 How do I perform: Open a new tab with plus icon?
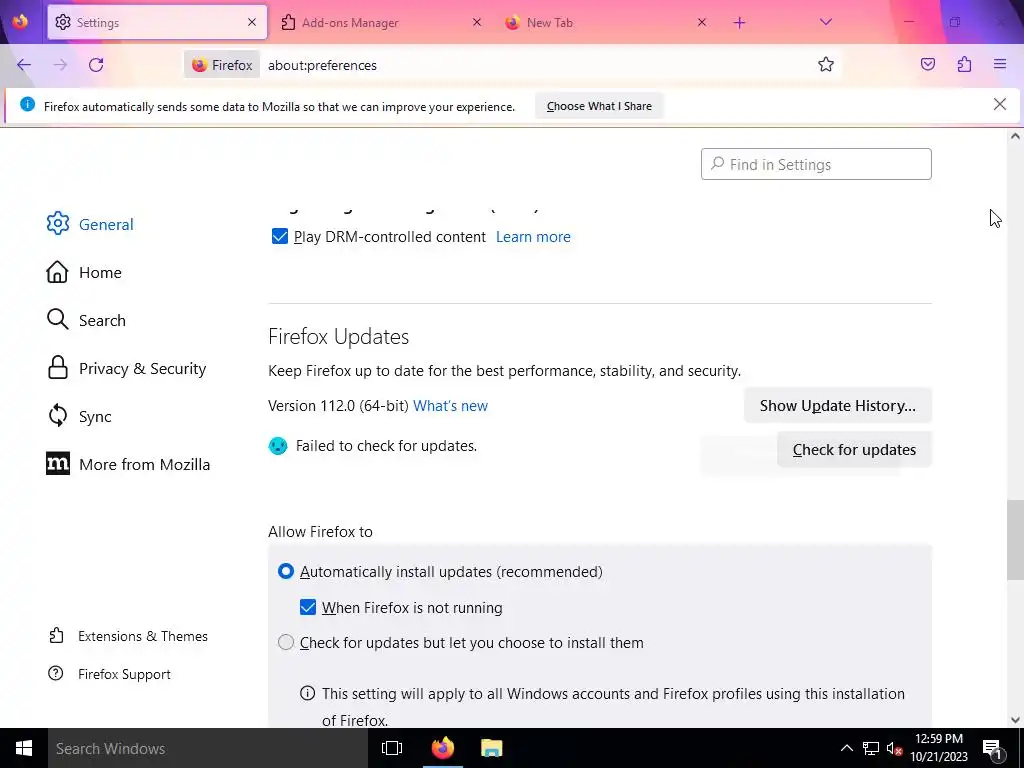(x=739, y=23)
